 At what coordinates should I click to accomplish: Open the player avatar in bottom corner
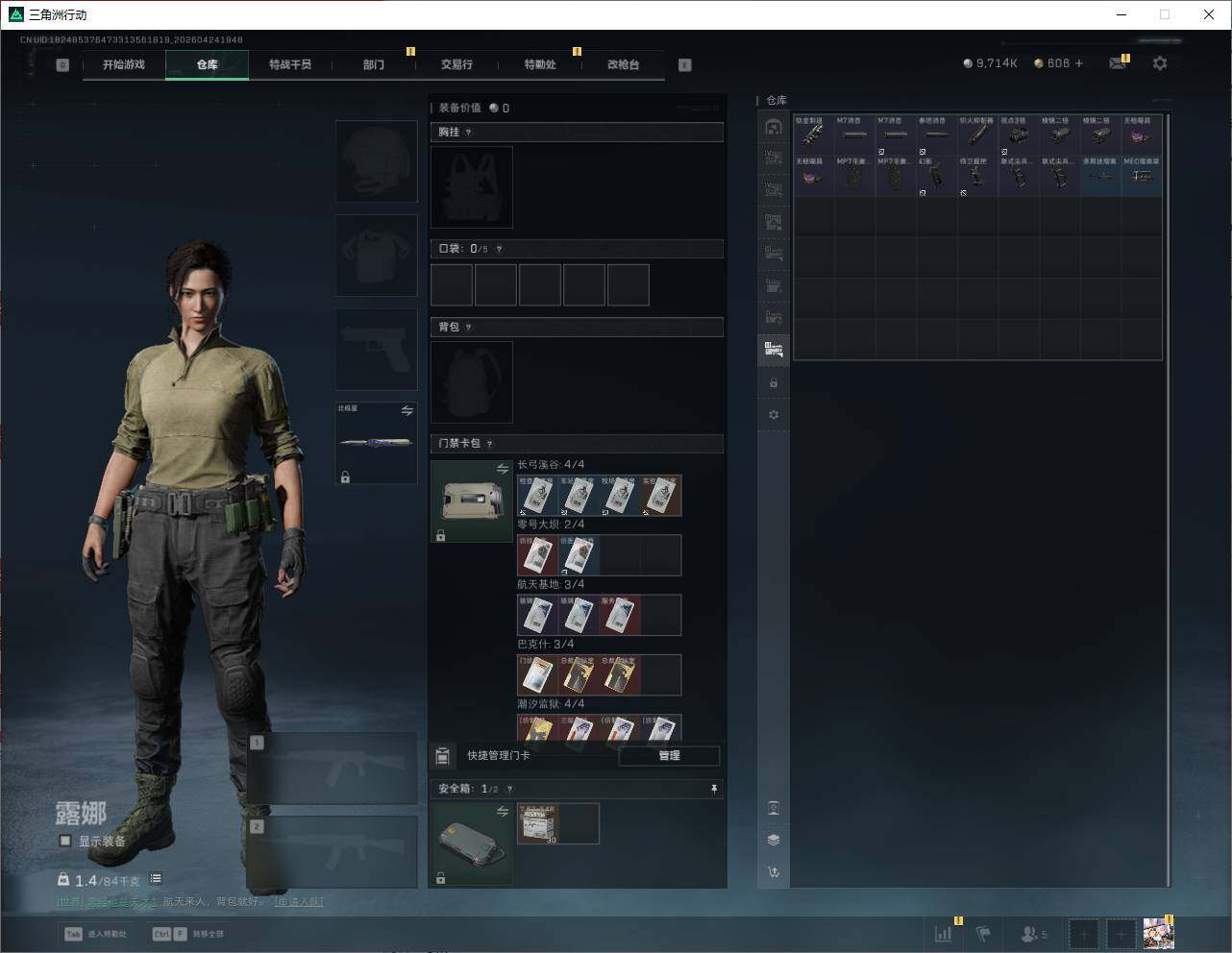pyautogui.click(x=1158, y=933)
